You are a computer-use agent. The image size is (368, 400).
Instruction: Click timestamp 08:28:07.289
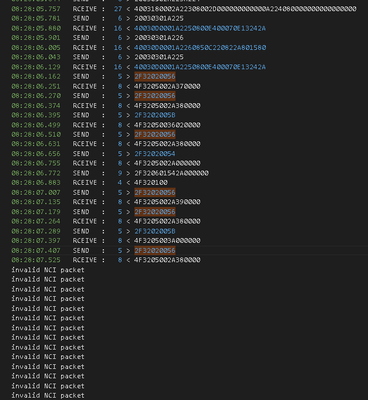click(x=36, y=231)
